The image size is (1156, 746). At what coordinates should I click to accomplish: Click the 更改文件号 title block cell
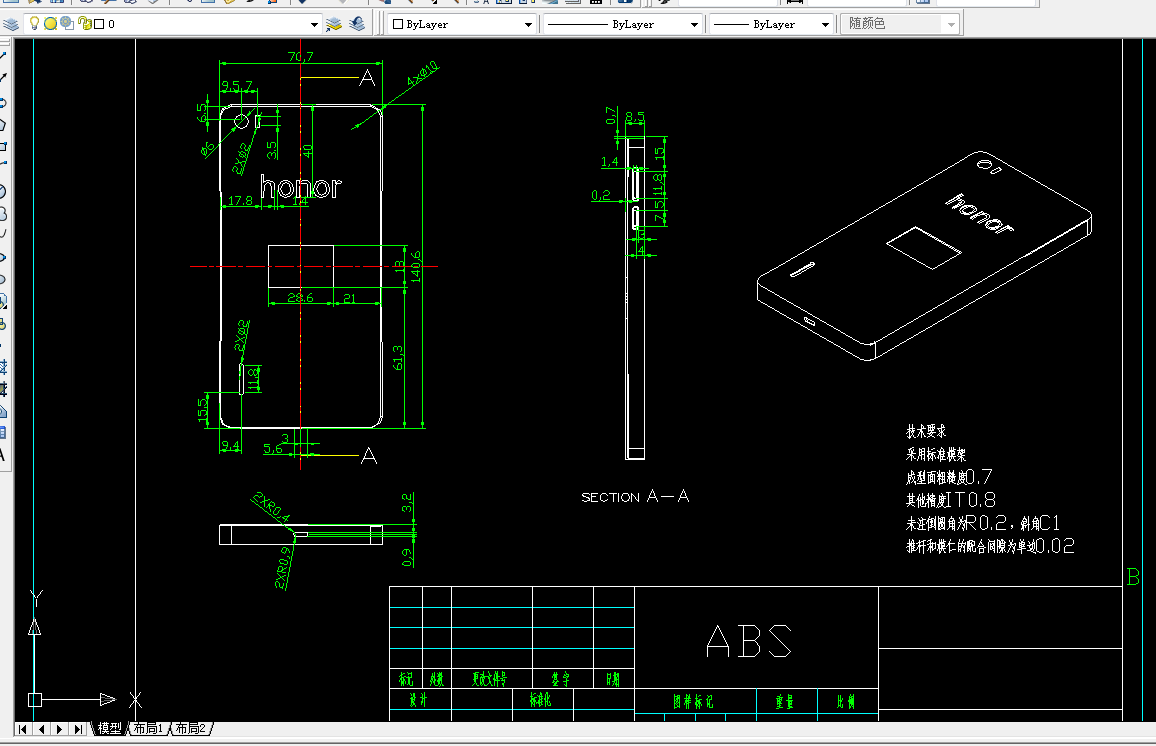click(x=490, y=678)
